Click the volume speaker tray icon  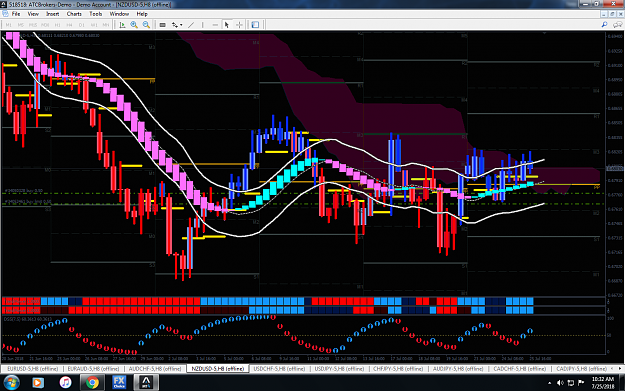coord(560,383)
